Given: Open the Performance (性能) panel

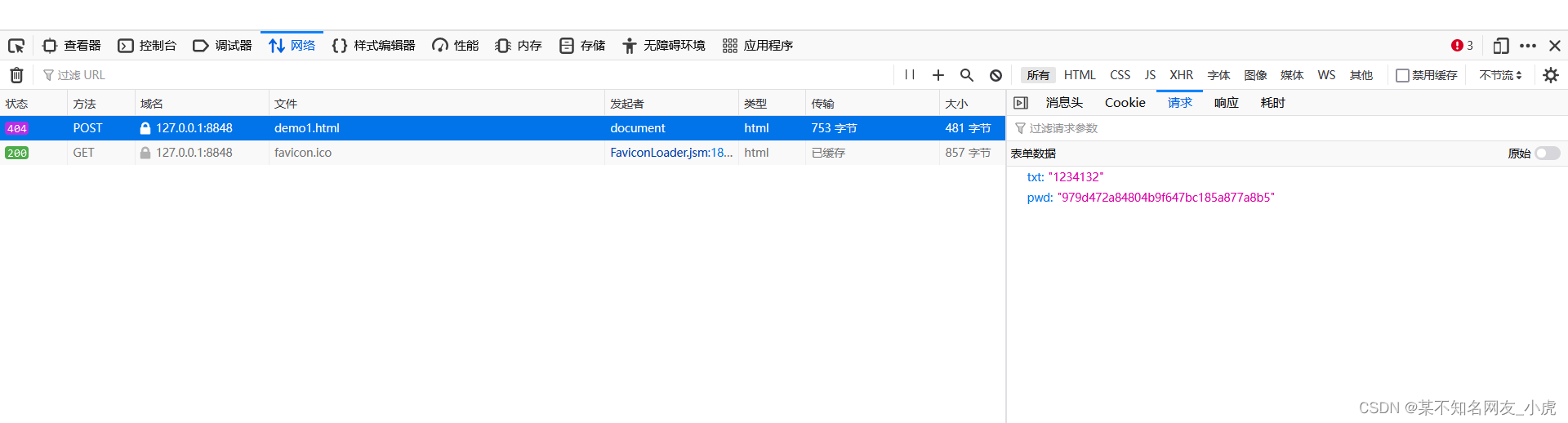Looking at the screenshot, I should (456, 46).
